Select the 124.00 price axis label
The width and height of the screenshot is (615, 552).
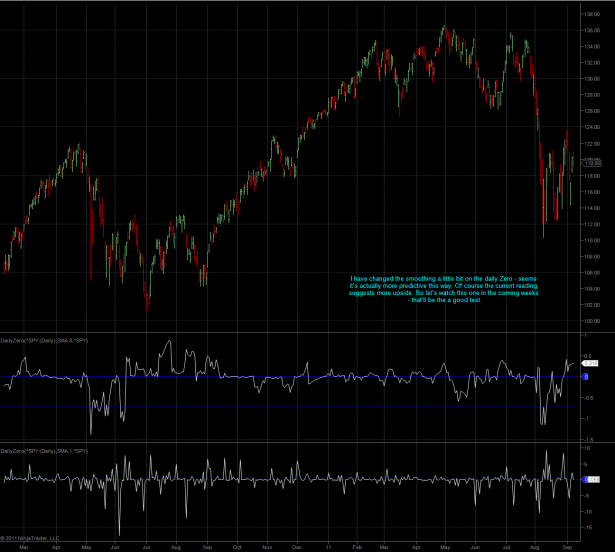[592, 127]
